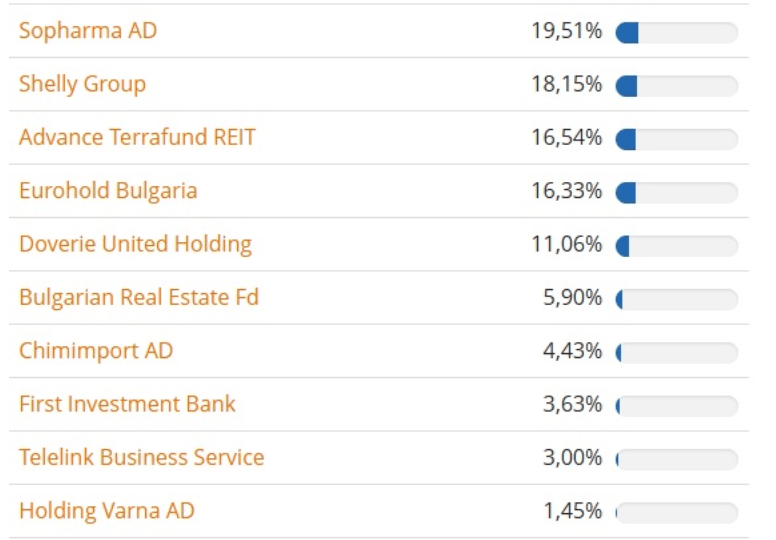Viewport: 776px width, 540px height.
Task: Click Advance Terrafund REIT progress bar
Action: pyautogui.click(x=677, y=139)
